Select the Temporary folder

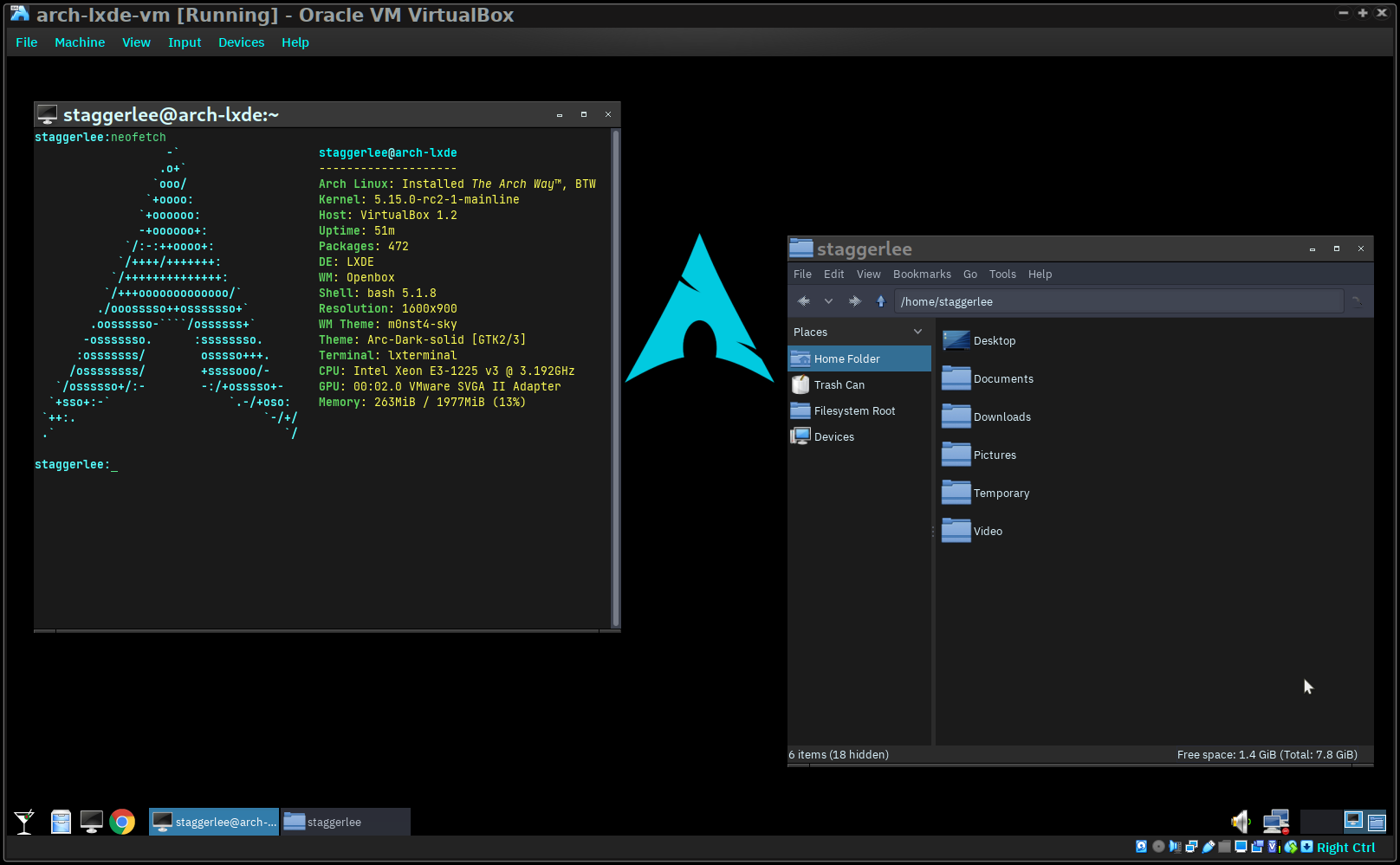click(x=986, y=493)
